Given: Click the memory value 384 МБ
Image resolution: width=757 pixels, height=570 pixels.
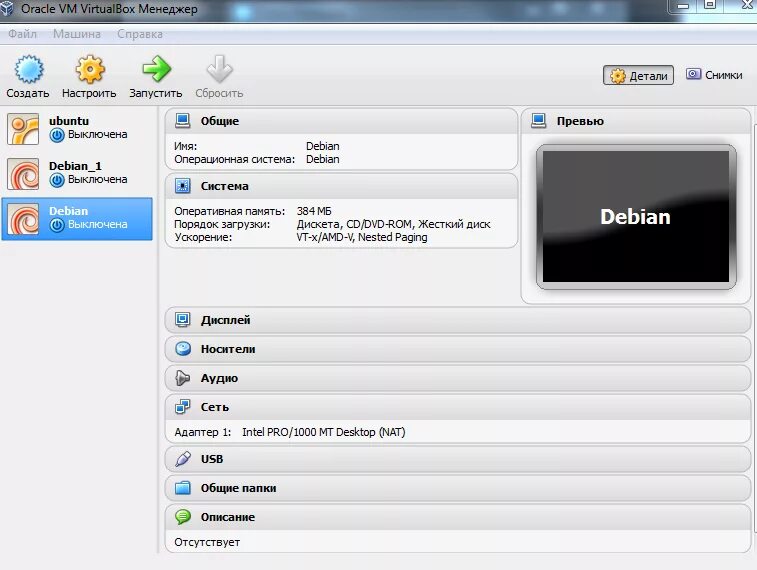Looking at the screenshot, I should click(x=314, y=211).
